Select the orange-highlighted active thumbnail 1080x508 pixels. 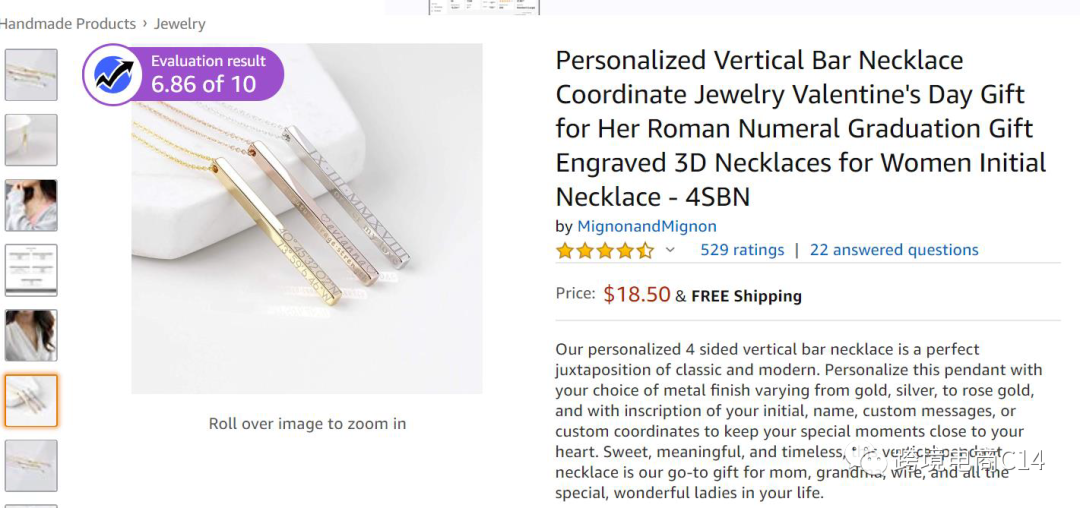pos(31,400)
